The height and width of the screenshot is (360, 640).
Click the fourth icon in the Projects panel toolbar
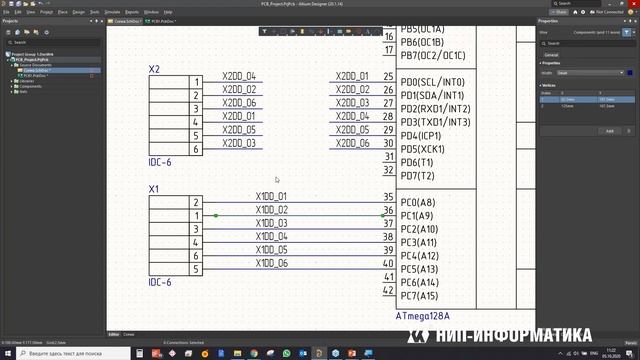[36, 32]
